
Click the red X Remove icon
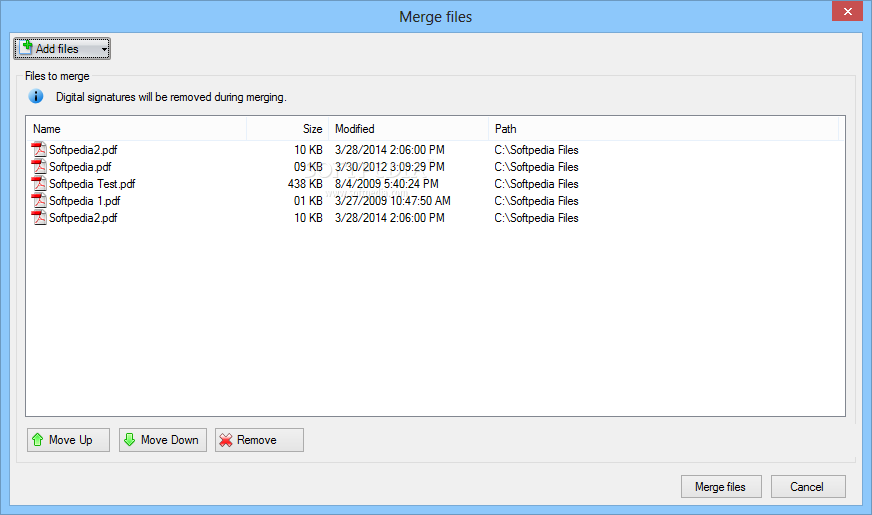pos(225,440)
